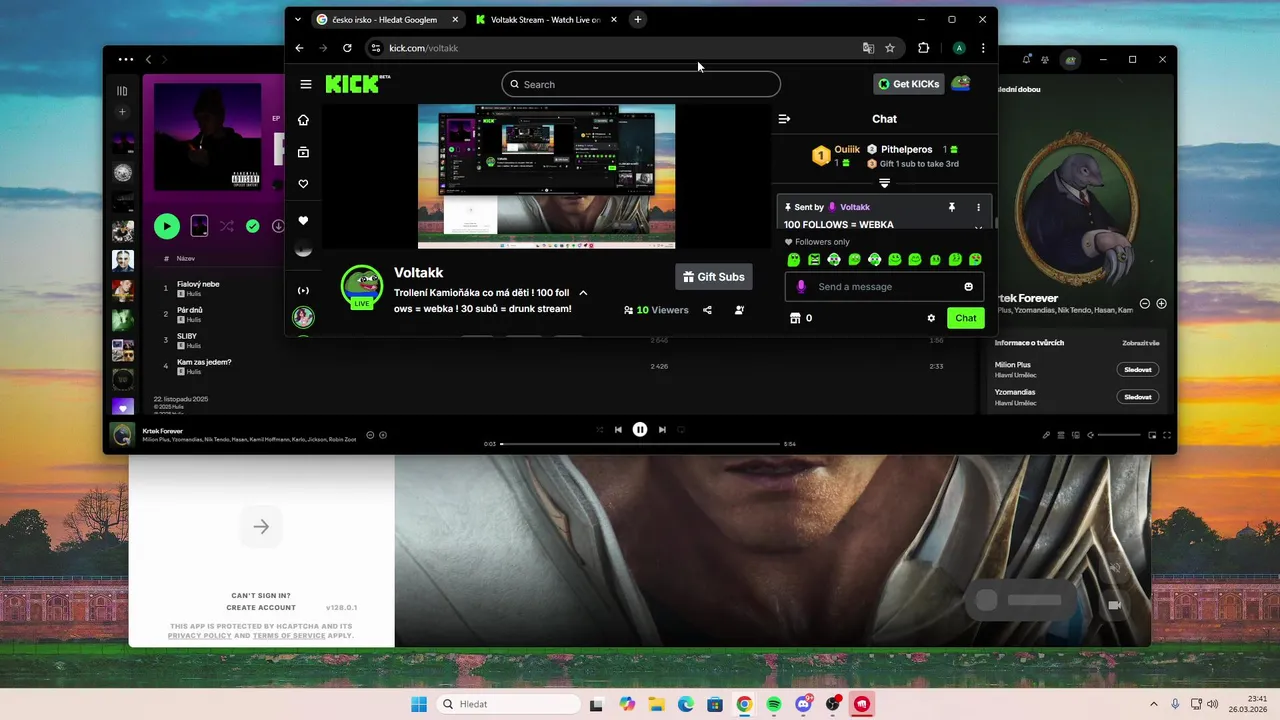Expand chat leaderboard arrow

[884, 183]
